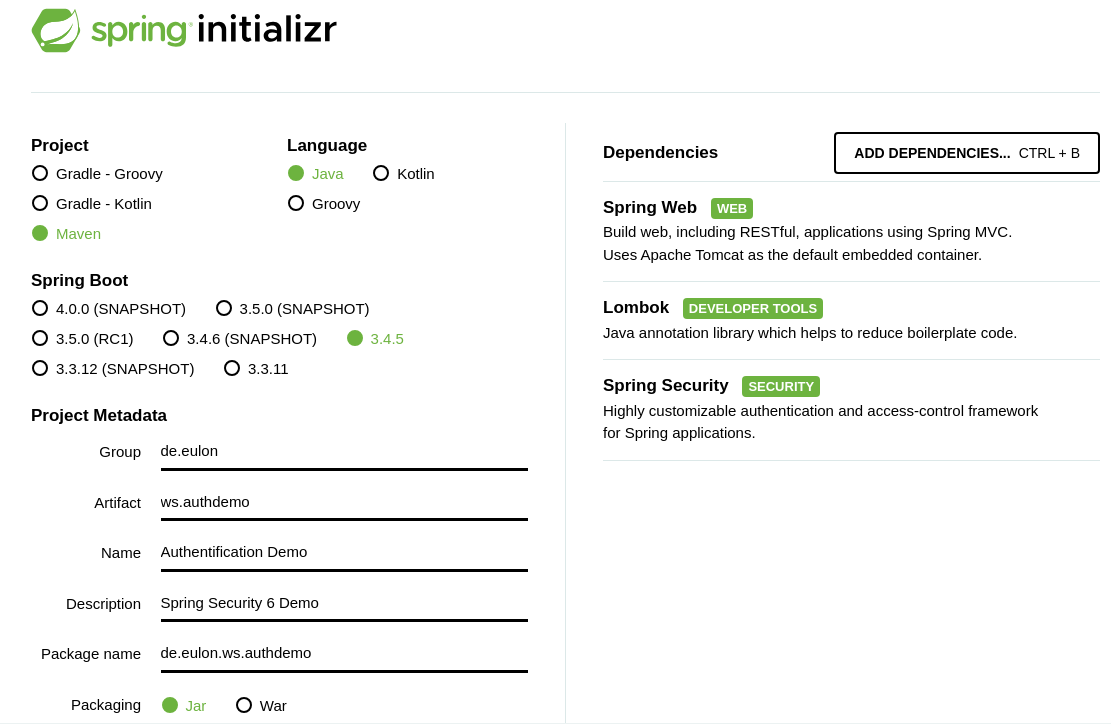Click the Group input field

click(344, 452)
